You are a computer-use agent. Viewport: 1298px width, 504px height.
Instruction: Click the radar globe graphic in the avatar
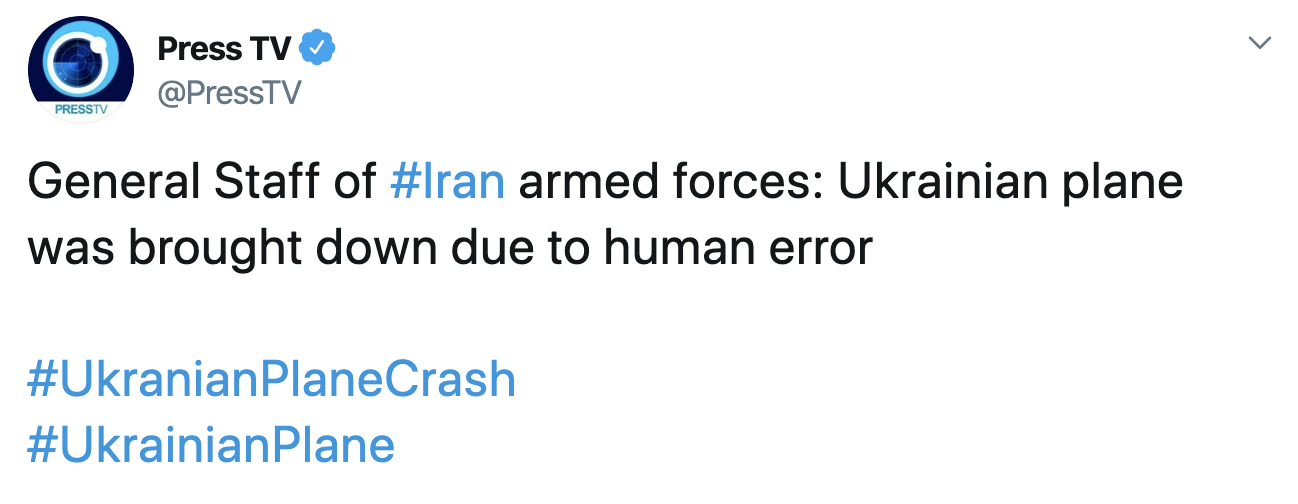78,60
